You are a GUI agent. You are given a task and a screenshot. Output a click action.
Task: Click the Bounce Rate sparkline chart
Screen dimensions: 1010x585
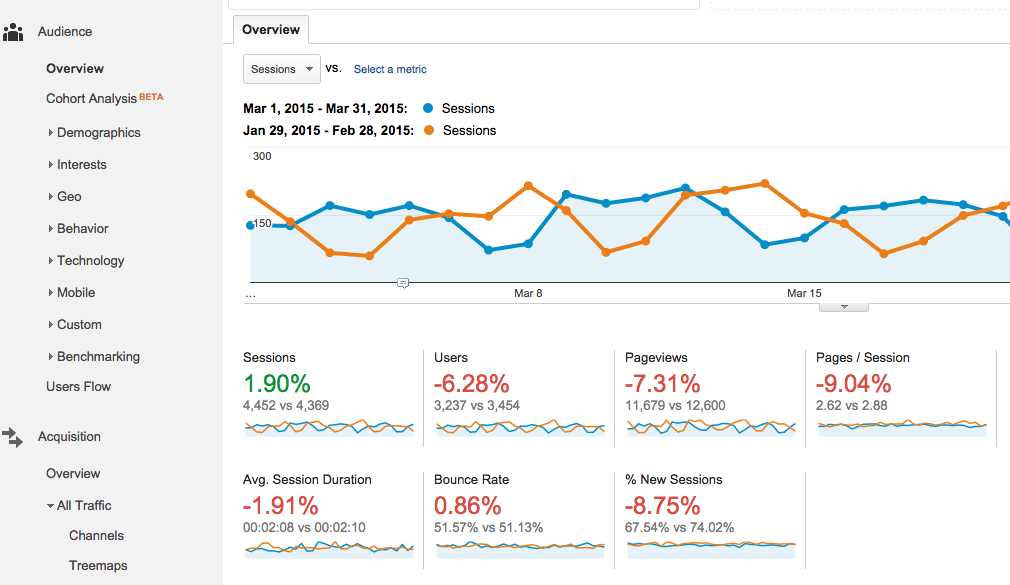(x=520, y=547)
